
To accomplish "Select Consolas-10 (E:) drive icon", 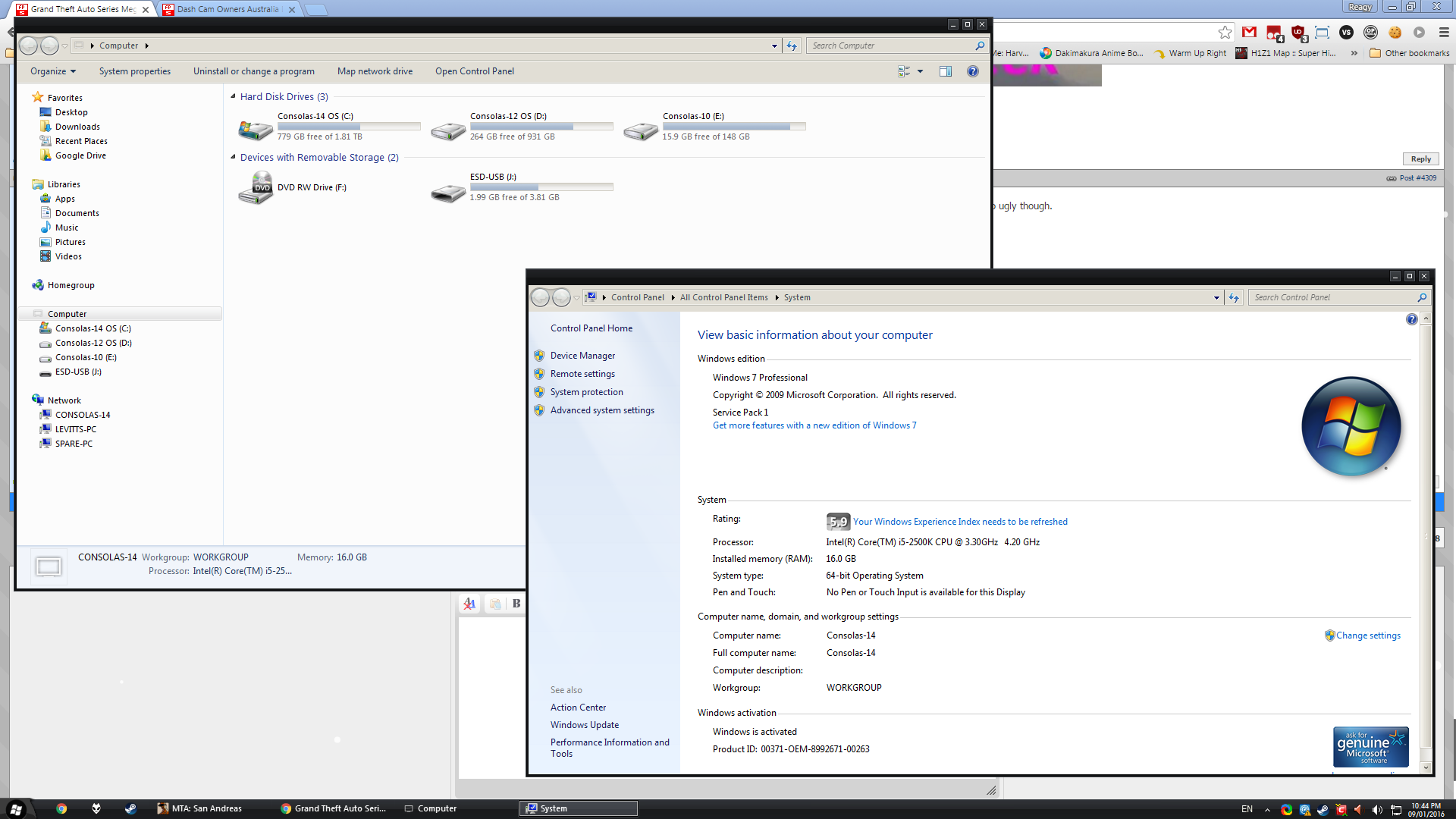I will coord(641,130).
